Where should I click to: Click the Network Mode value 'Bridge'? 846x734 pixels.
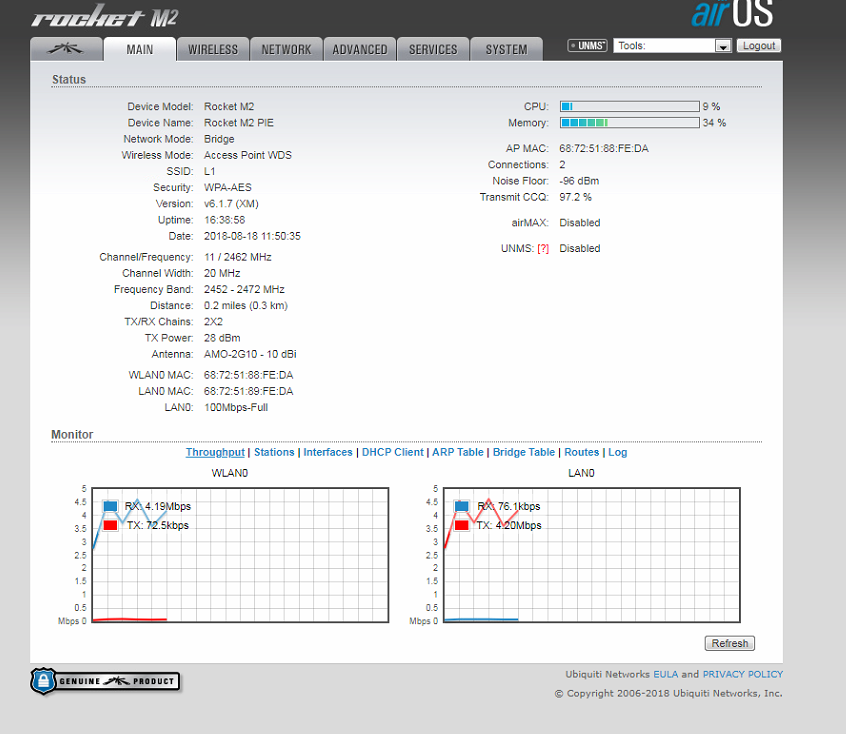219,139
